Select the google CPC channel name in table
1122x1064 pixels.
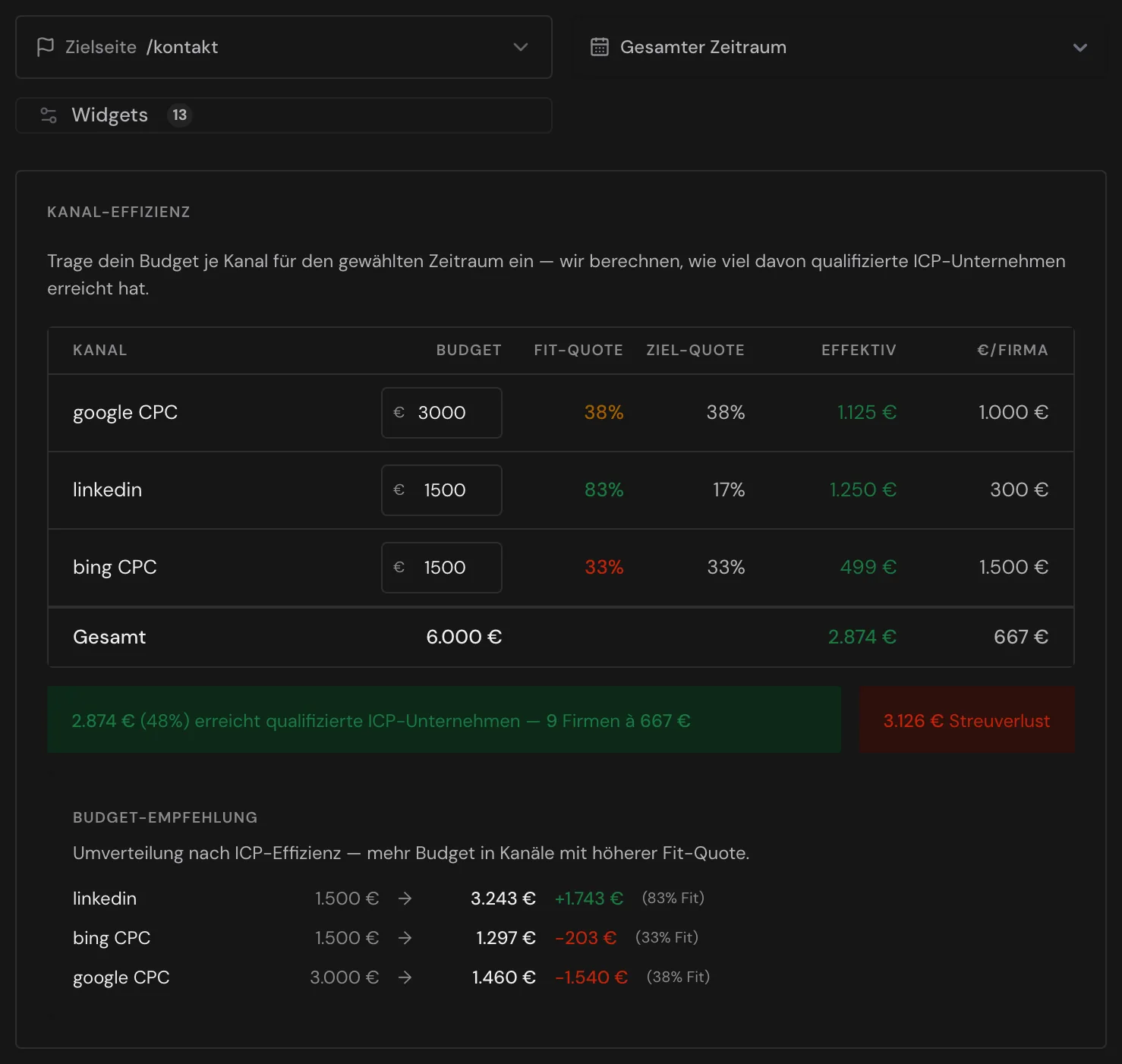coord(125,413)
